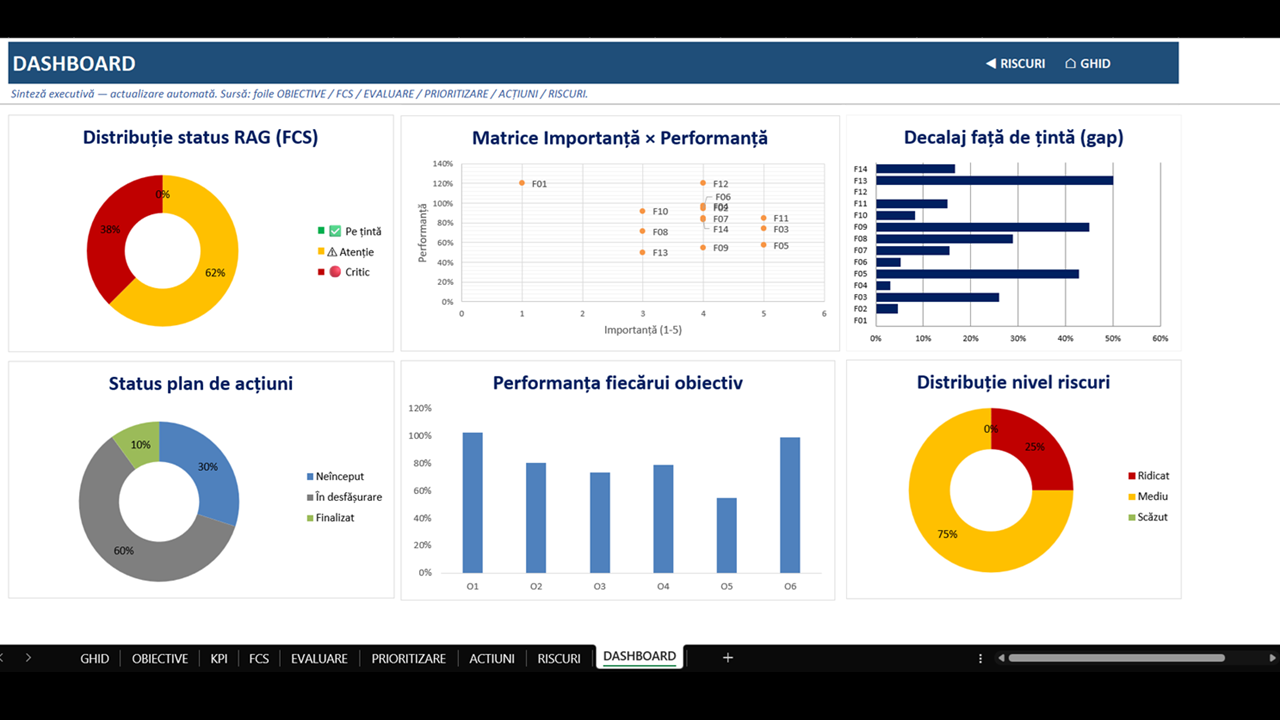The height and width of the screenshot is (720, 1280).
Task: Click the horizontal scrollbar left arrow
Action: (x=998, y=658)
